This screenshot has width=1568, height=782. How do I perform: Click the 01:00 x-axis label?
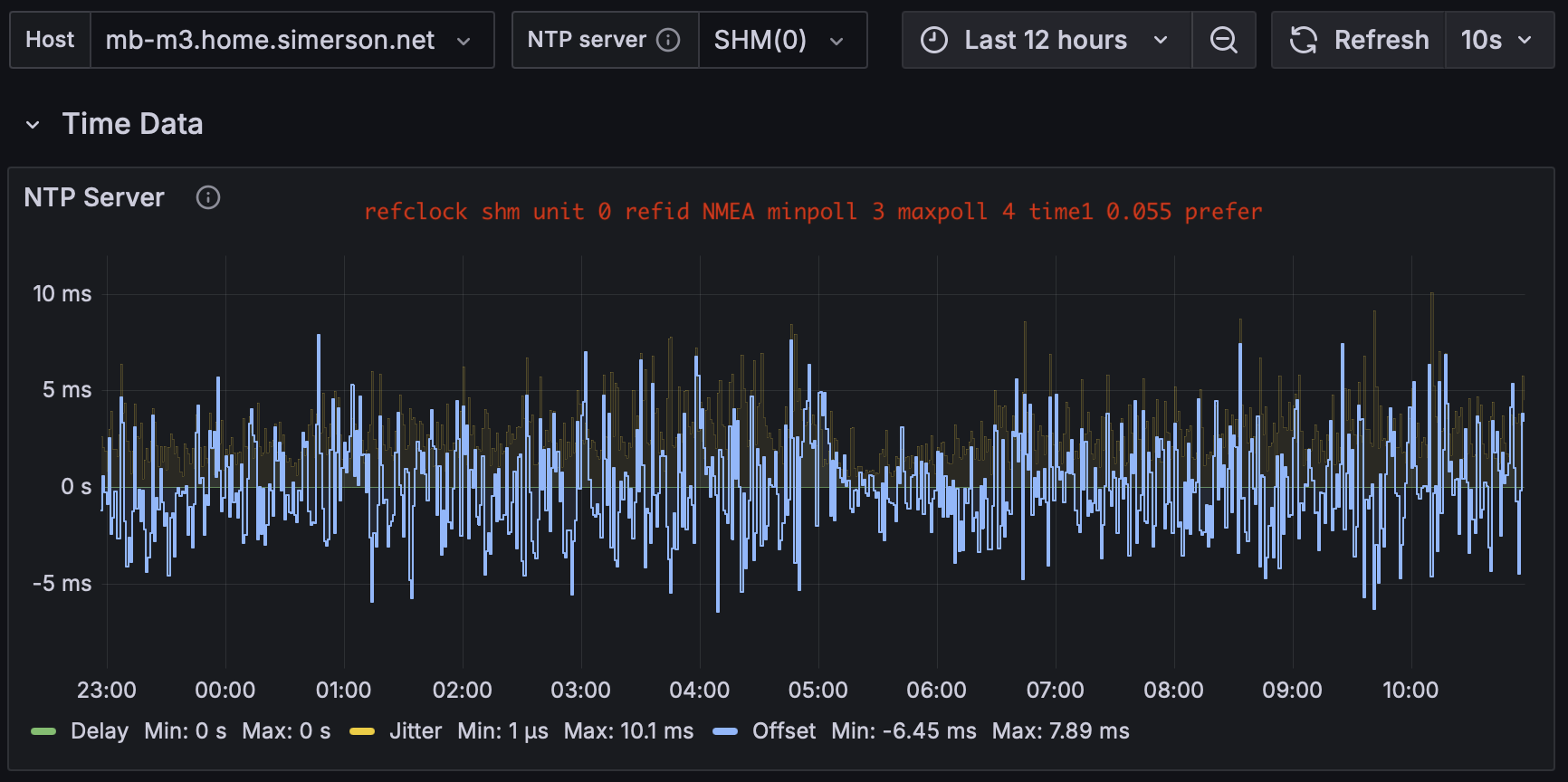(344, 690)
